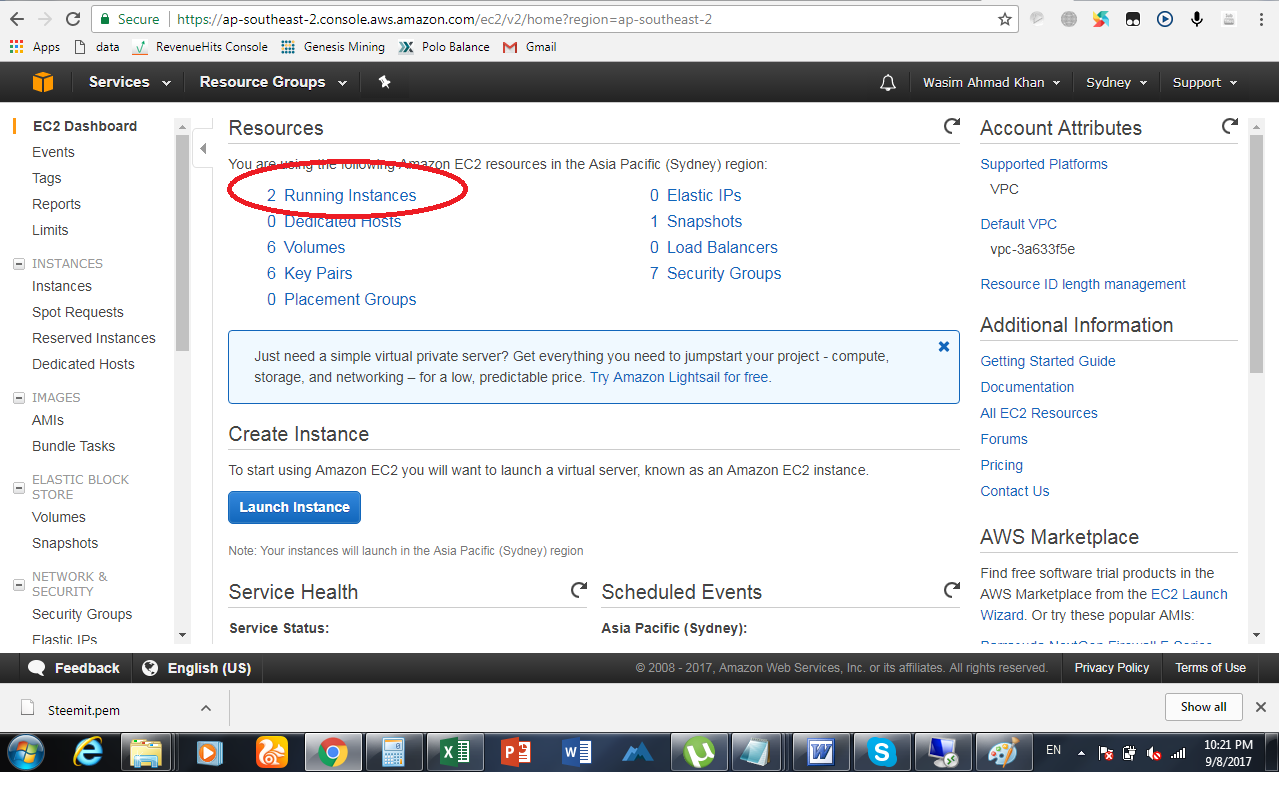Click Try Amazon Lightsail for free

pos(680,378)
